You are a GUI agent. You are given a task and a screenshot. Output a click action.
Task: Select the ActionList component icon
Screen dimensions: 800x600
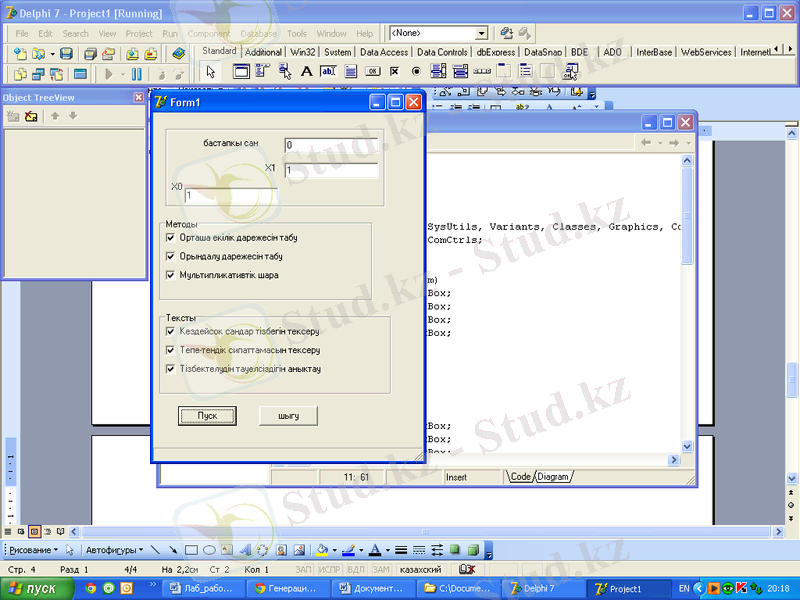pos(570,71)
